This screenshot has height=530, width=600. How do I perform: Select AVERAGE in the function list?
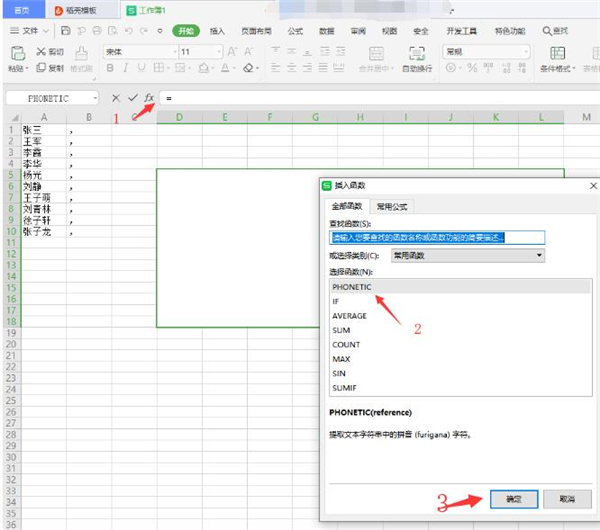coord(349,316)
